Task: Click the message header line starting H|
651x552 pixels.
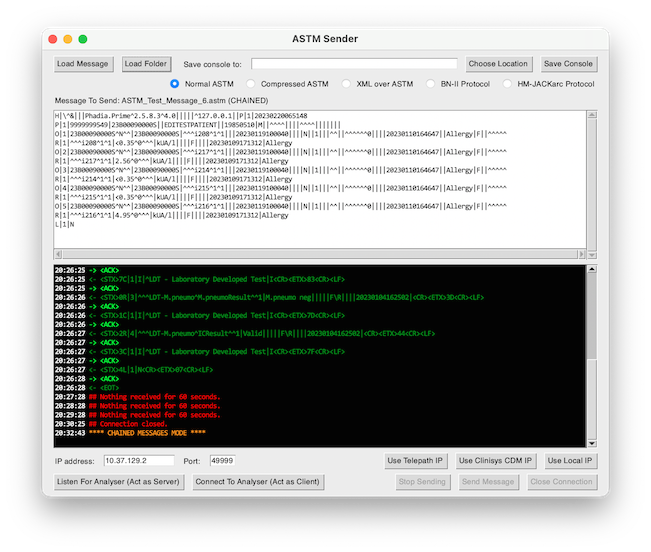Action: 181,116
